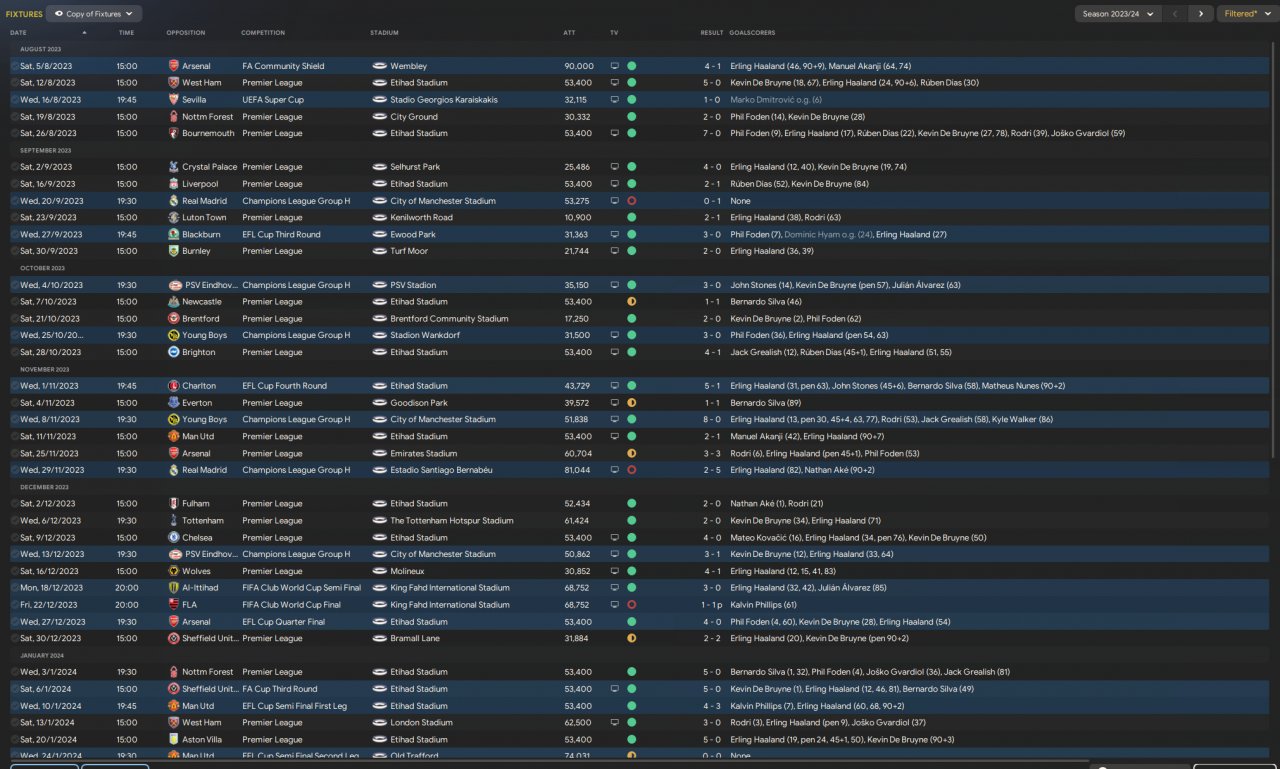Open the Molineux stadium link

tap(408, 571)
